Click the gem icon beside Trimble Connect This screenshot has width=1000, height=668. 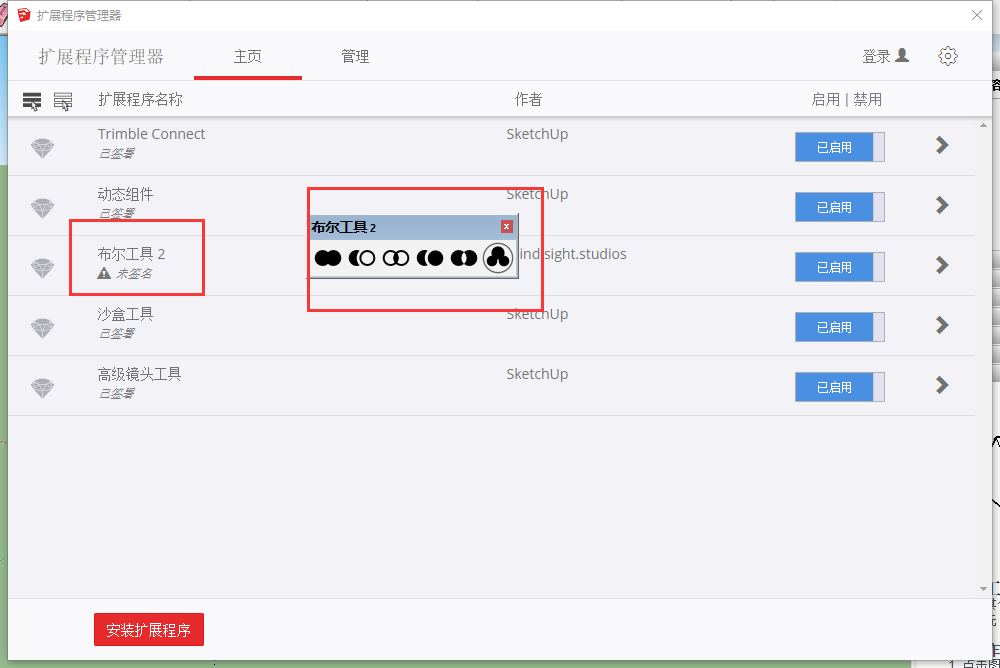pos(43,148)
